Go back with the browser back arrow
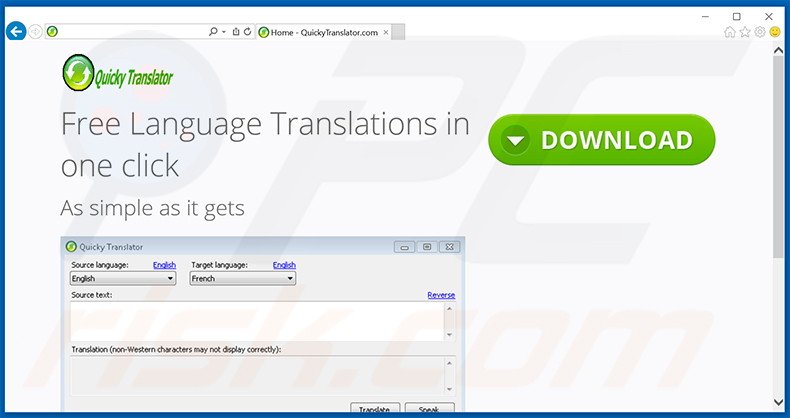 tap(16, 32)
